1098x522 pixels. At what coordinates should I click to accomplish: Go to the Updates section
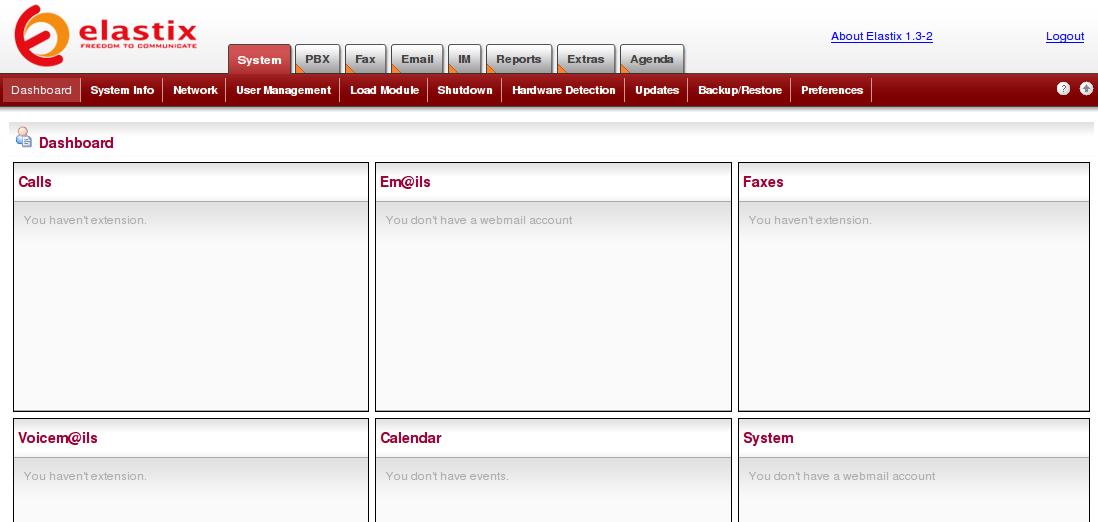pos(657,90)
